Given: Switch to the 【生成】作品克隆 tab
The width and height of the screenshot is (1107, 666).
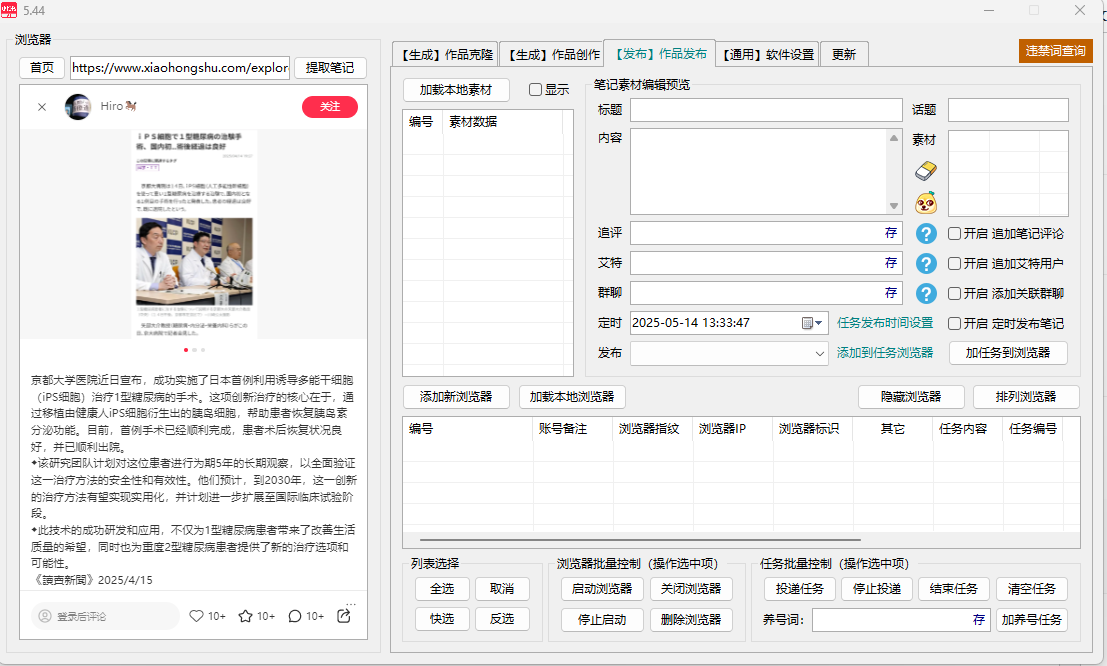Looking at the screenshot, I should point(444,54).
